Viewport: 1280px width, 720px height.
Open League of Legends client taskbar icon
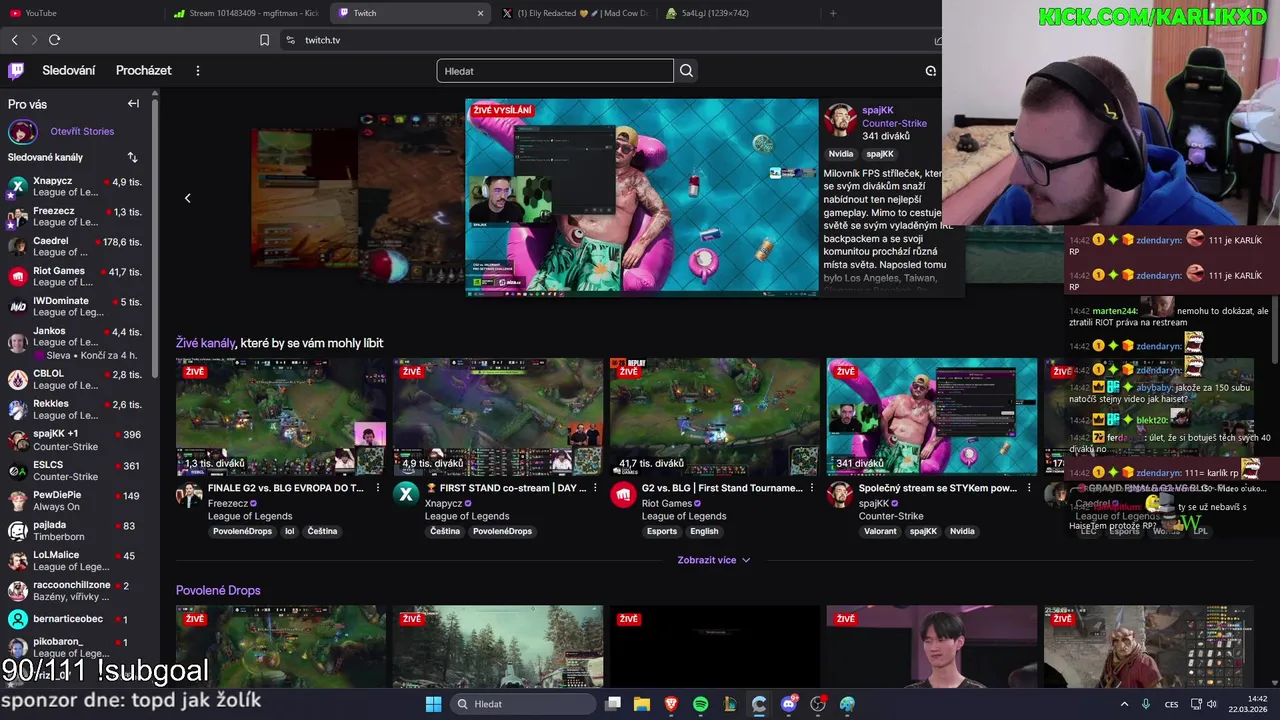tap(730, 704)
